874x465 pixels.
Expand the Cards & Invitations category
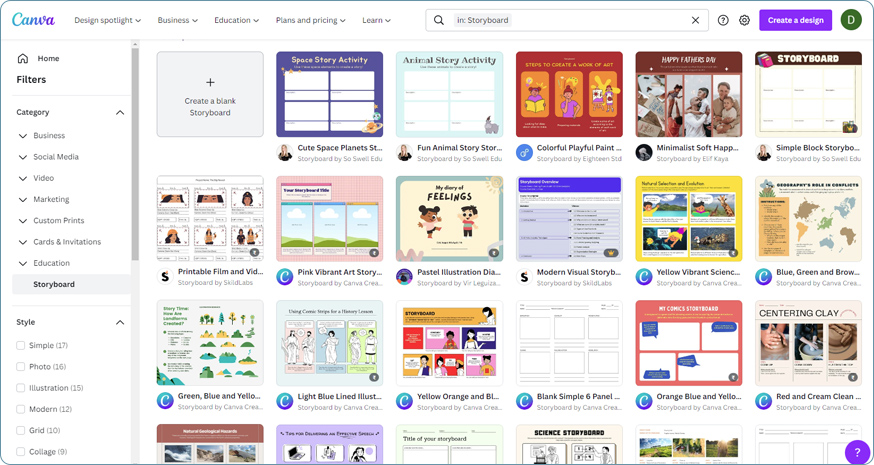click(x=23, y=242)
